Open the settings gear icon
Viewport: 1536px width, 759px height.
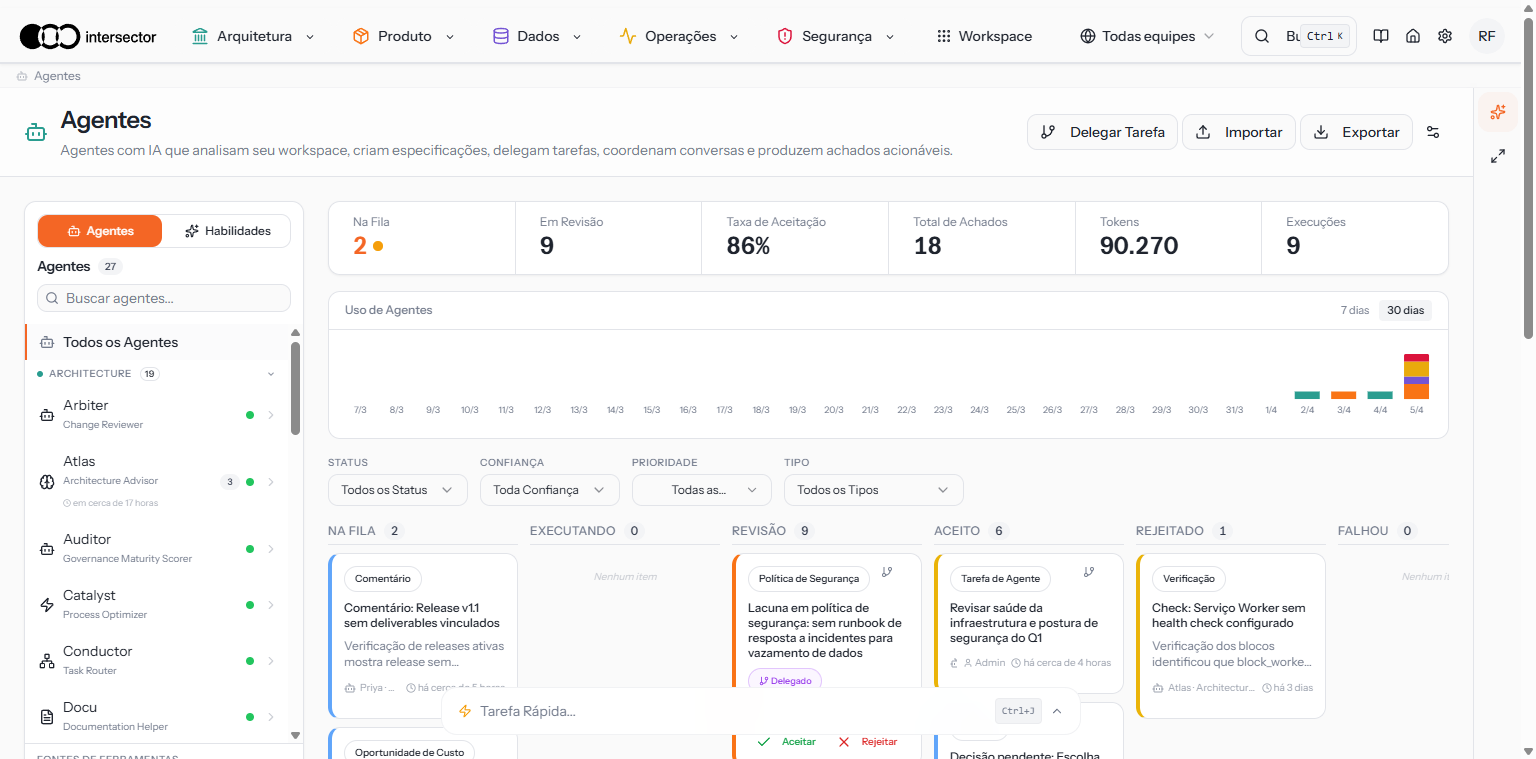(1445, 36)
